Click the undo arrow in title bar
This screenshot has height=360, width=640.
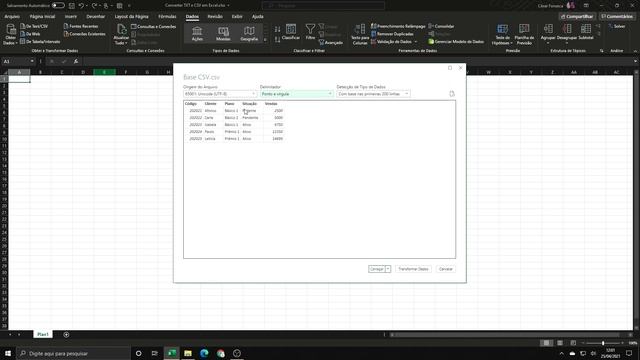81,6
